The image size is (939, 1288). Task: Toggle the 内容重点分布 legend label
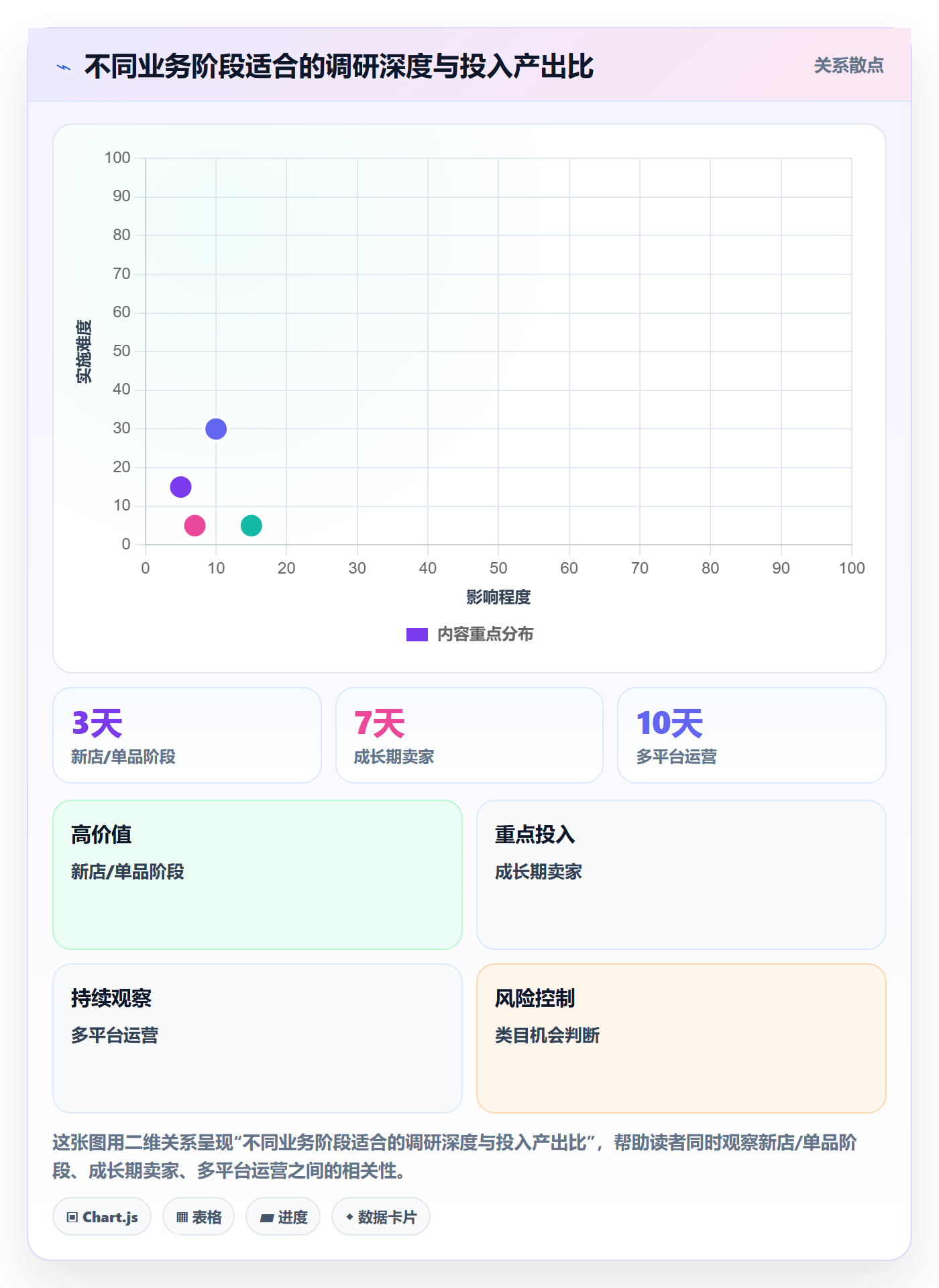coord(485,635)
